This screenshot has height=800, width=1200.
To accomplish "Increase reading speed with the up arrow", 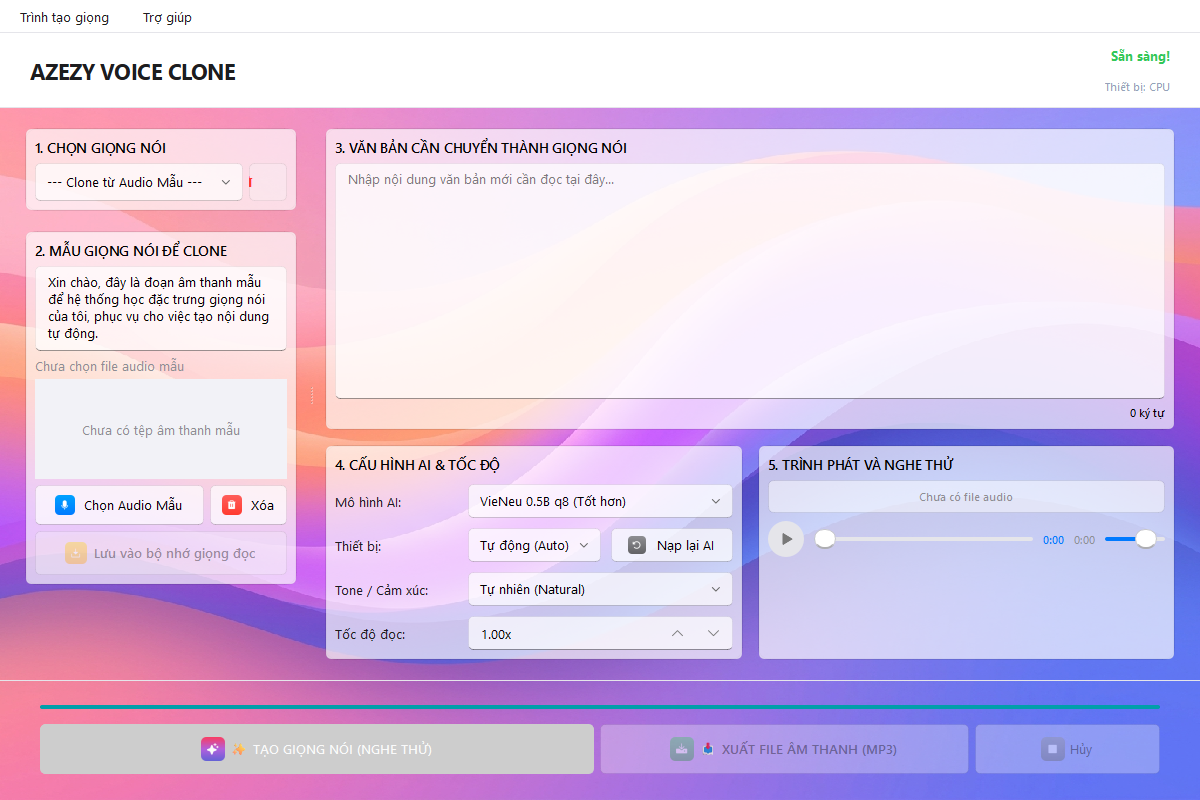I will click(677, 633).
